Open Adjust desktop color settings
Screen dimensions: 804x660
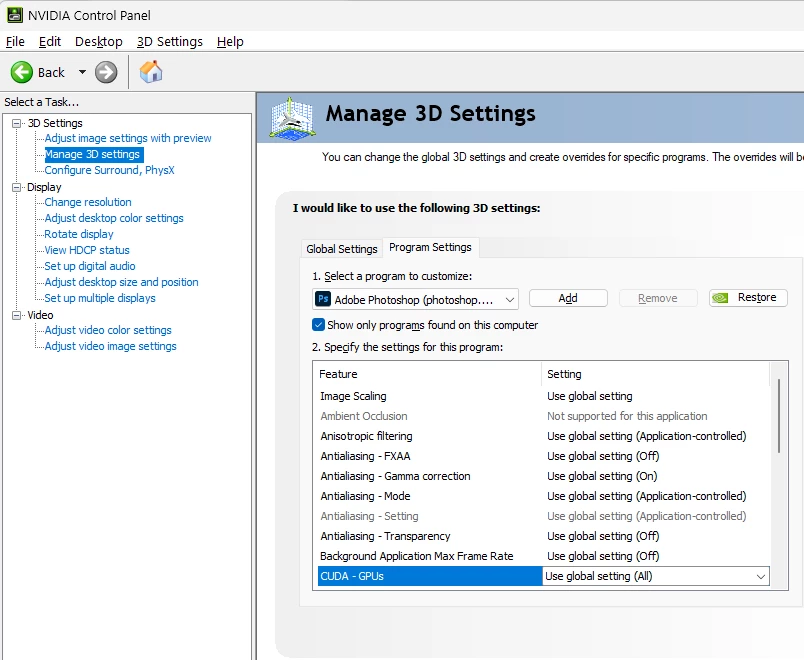[x=114, y=218]
